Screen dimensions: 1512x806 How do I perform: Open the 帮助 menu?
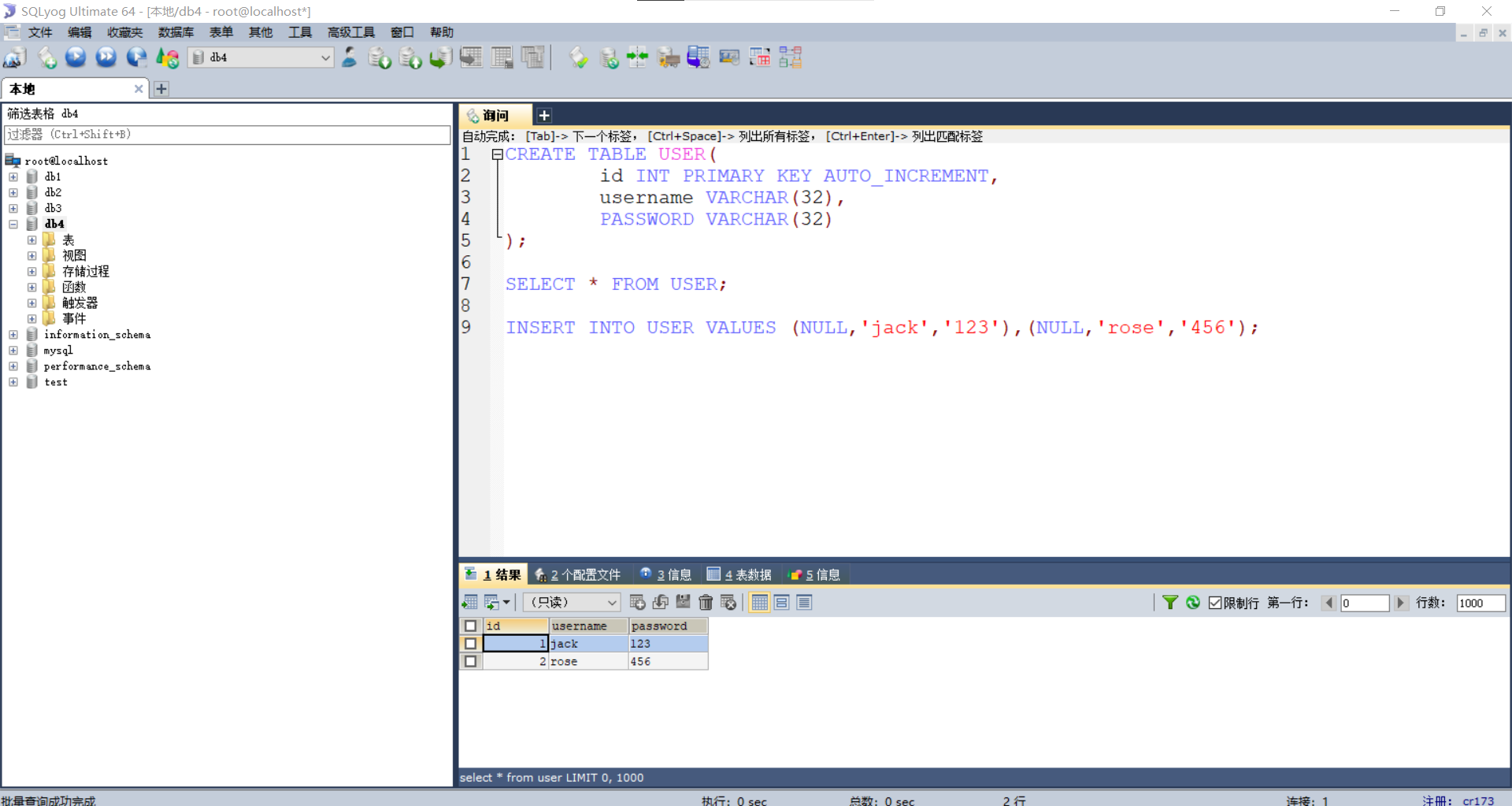pos(442,32)
